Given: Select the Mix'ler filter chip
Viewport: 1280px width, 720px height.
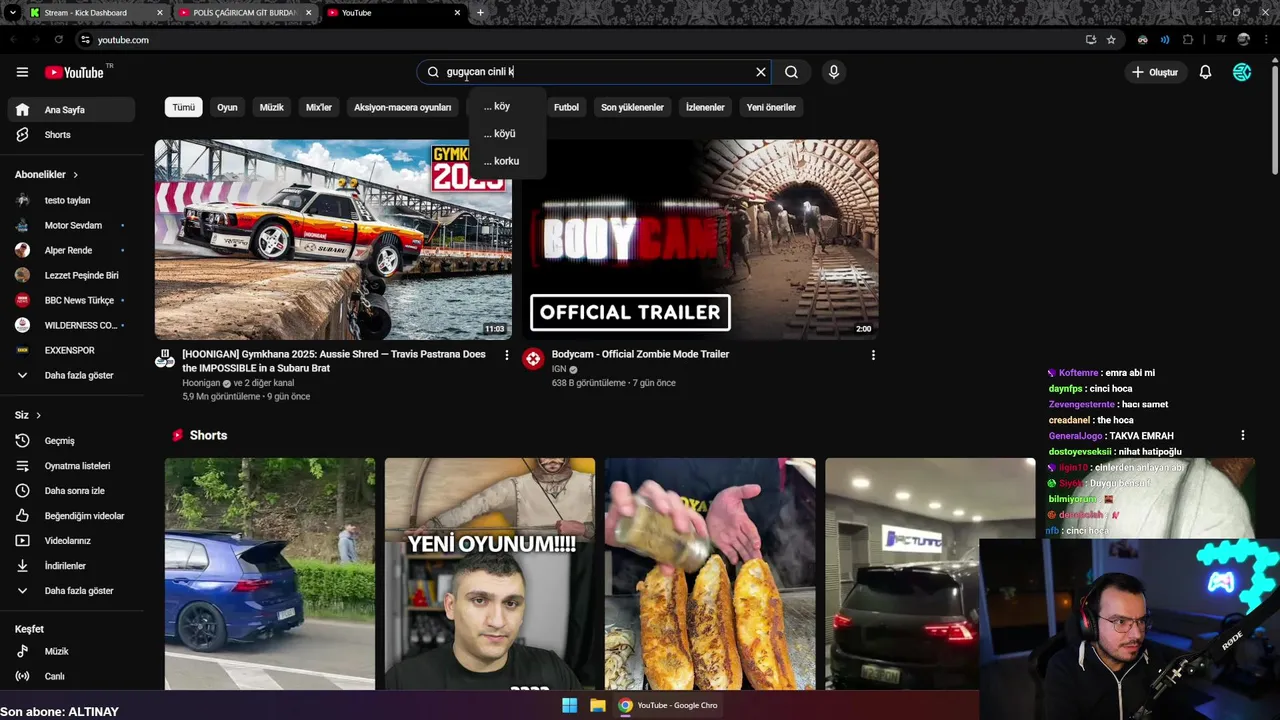Looking at the screenshot, I should click(319, 107).
